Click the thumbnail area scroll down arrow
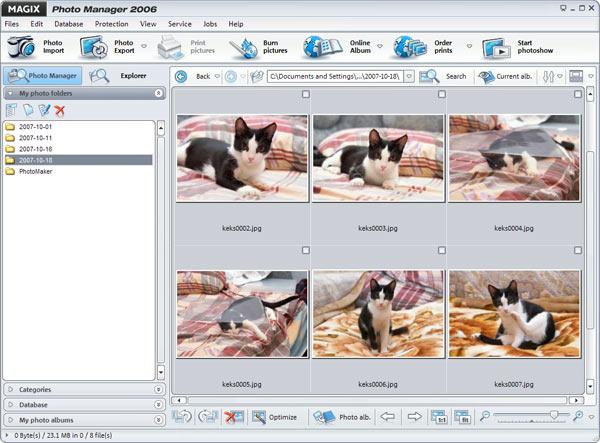Screen dimensions: 600x443 [x=590, y=386]
